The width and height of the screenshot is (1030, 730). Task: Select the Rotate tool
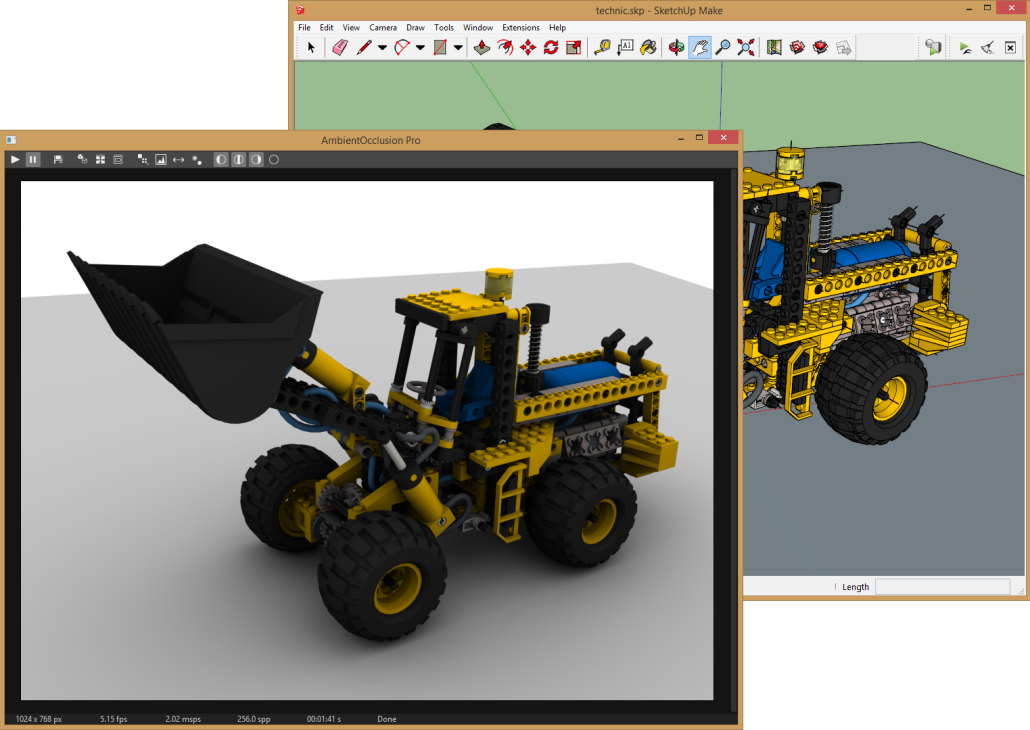click(x=551, y=47)
